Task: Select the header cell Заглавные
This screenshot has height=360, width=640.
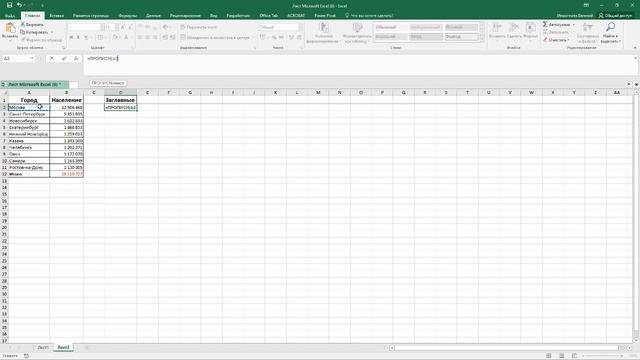Action: [120, 100]
